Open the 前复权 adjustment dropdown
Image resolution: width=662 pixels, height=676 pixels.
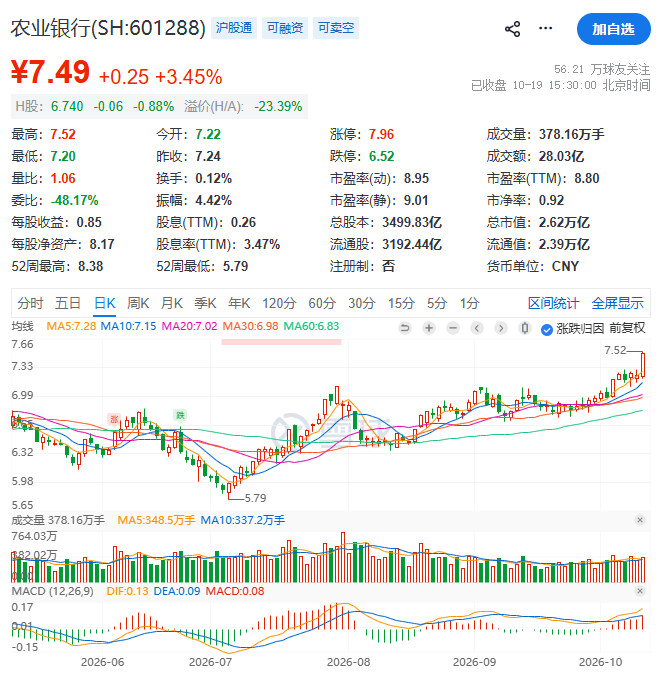(627, 328)
